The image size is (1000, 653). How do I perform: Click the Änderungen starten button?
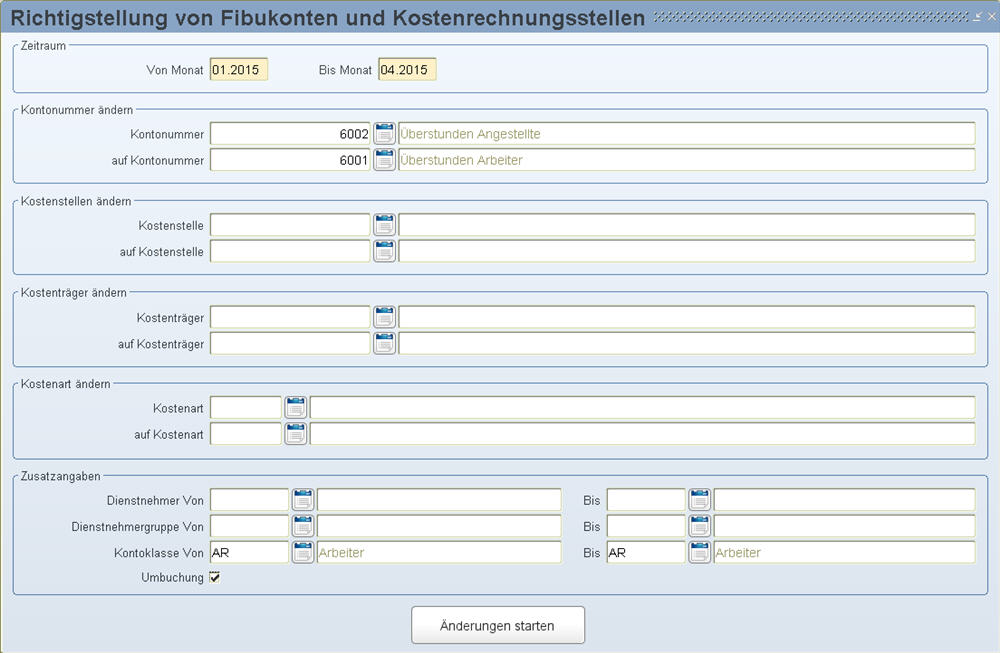(497, 626)
